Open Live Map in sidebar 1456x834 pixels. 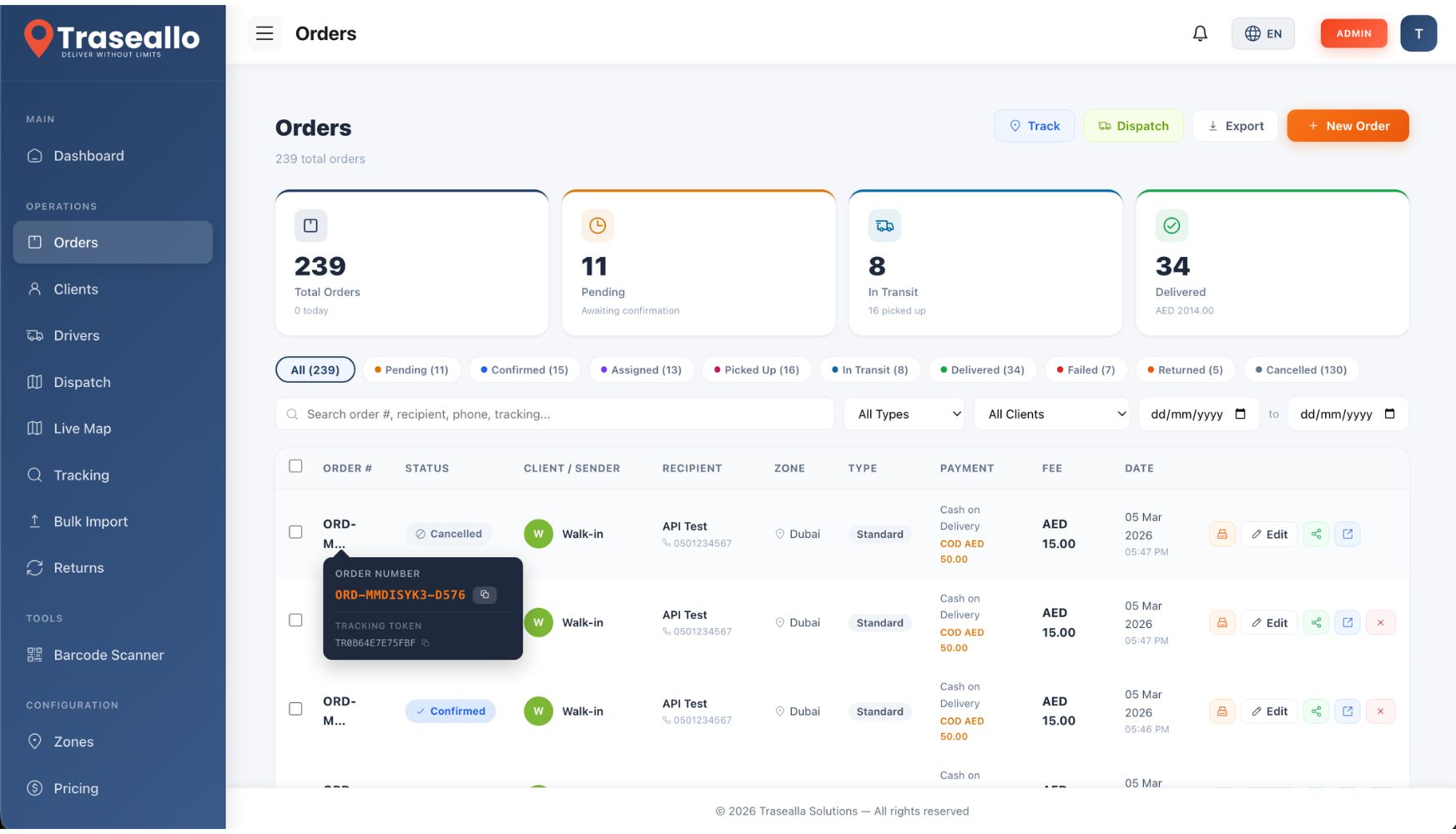pos(82,429)
